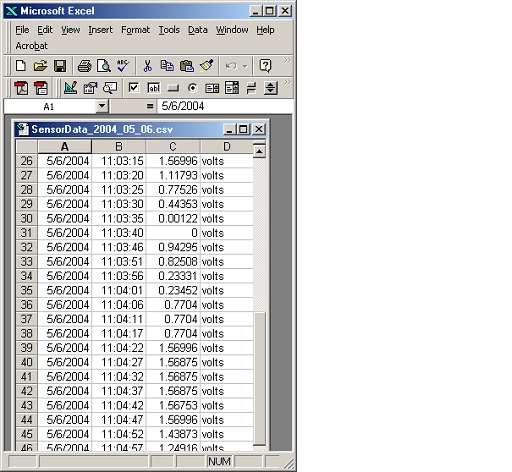Expand more buttons on the Standard toolbar

pyautogui.click(x=287, y=61)
